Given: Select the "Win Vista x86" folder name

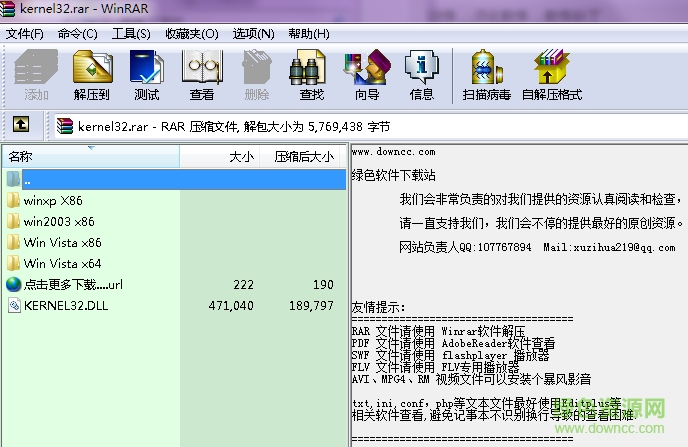Looking at the screenshot, I should click(x=63, y=243).
